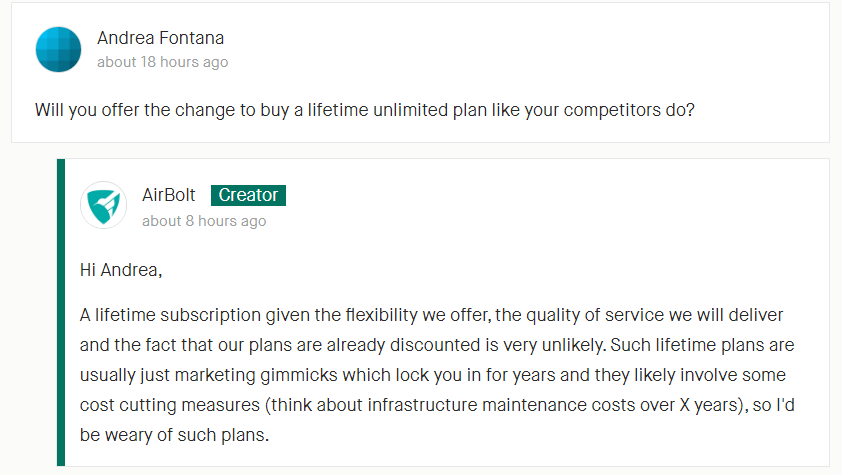Click the green vertical reply indicator bar

[x=61, y=312]
